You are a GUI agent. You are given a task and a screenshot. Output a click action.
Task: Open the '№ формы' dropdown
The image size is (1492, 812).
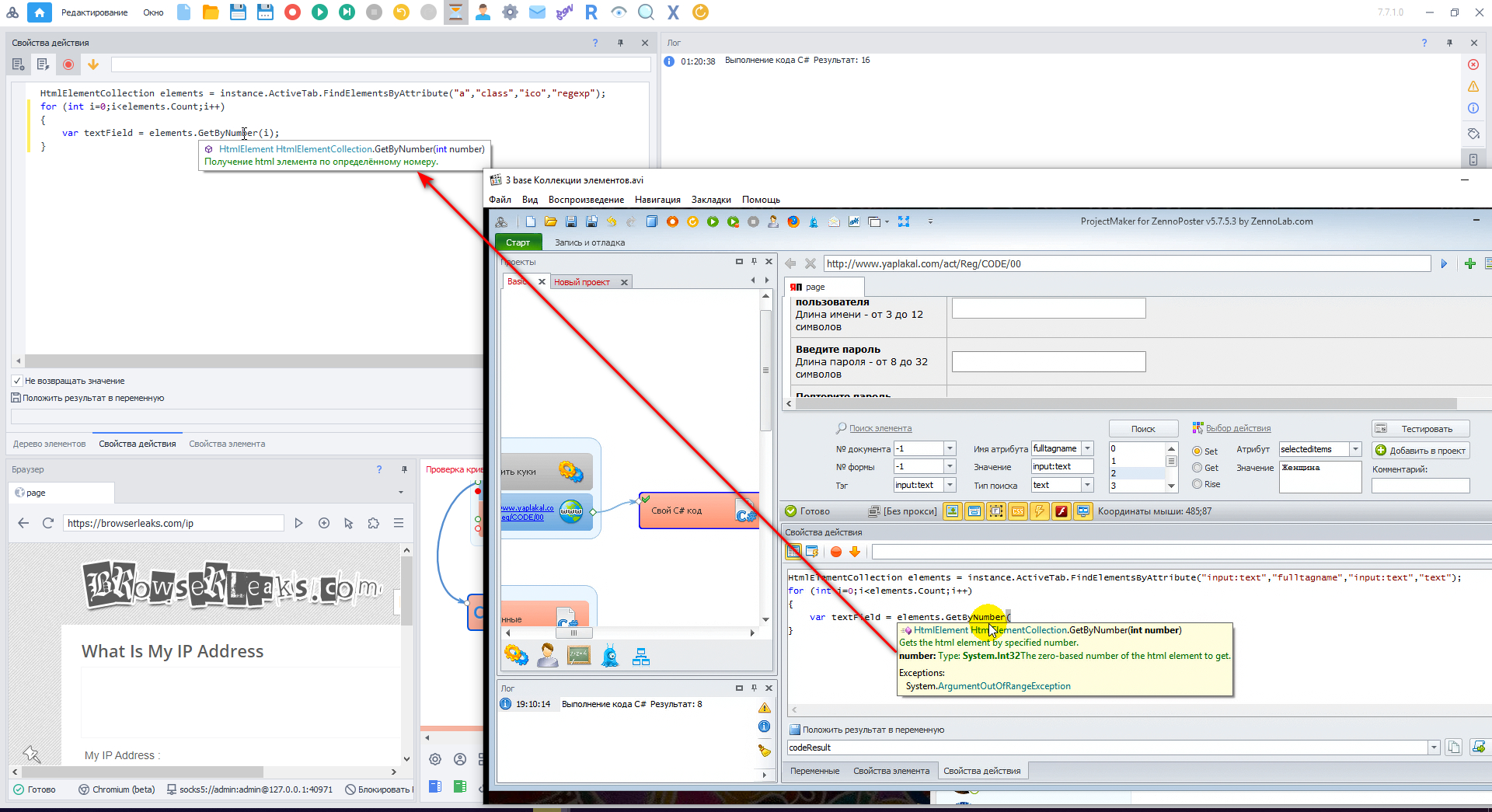pos(950,466)
